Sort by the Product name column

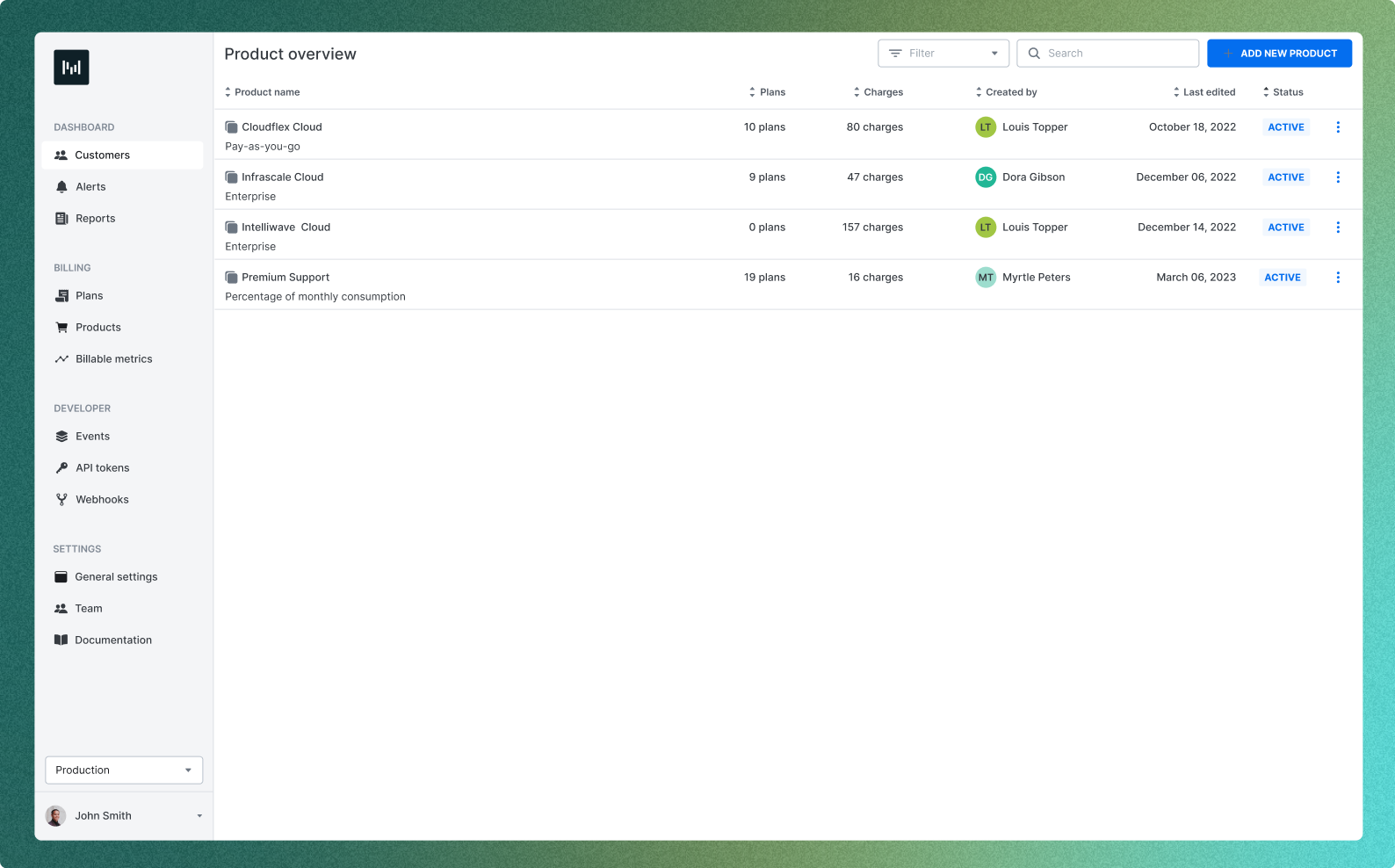(x=263, y=92)
